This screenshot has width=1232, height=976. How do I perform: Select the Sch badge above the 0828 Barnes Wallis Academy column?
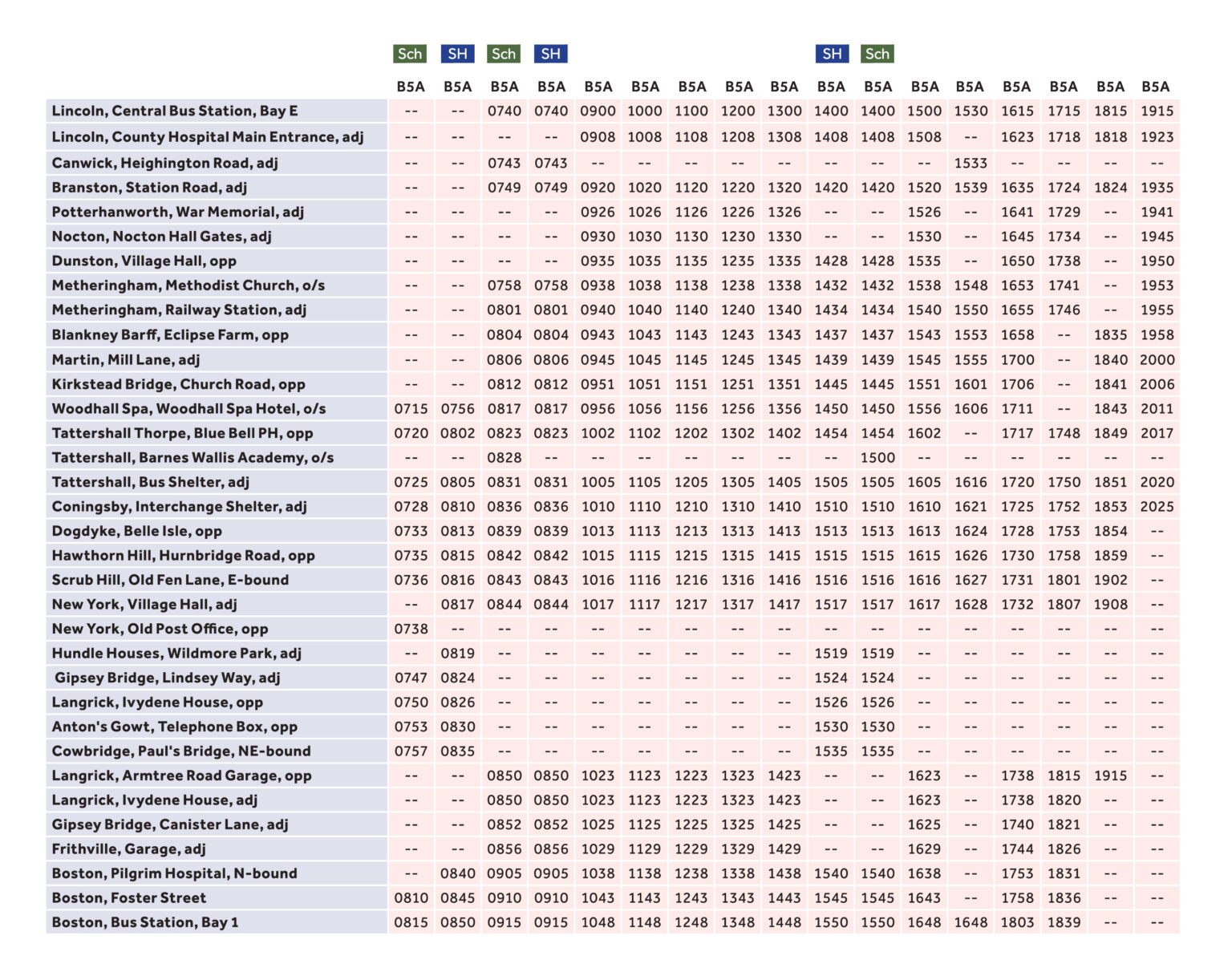[504, 54]
